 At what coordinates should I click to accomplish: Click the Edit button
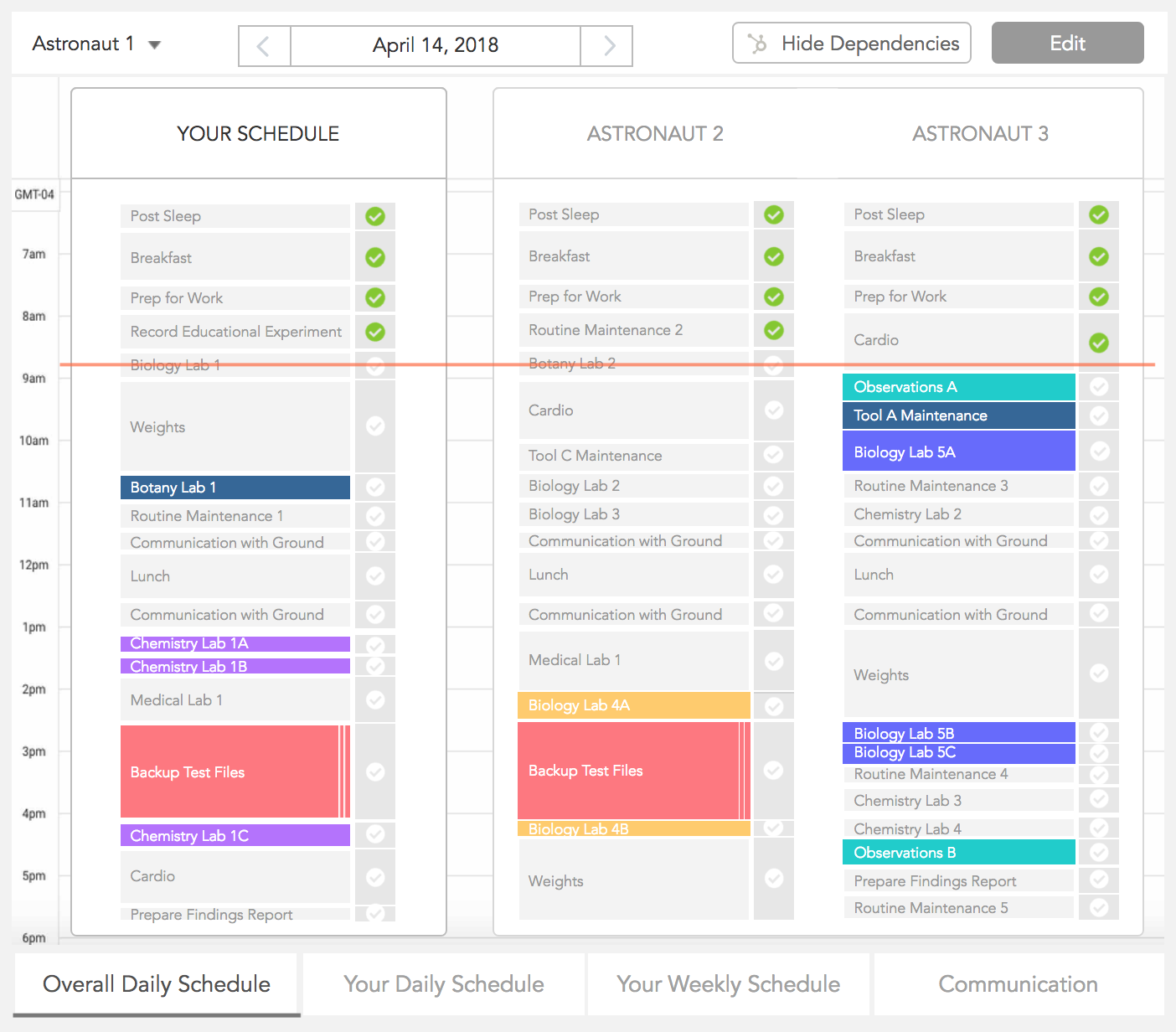tap(1067, 43)
